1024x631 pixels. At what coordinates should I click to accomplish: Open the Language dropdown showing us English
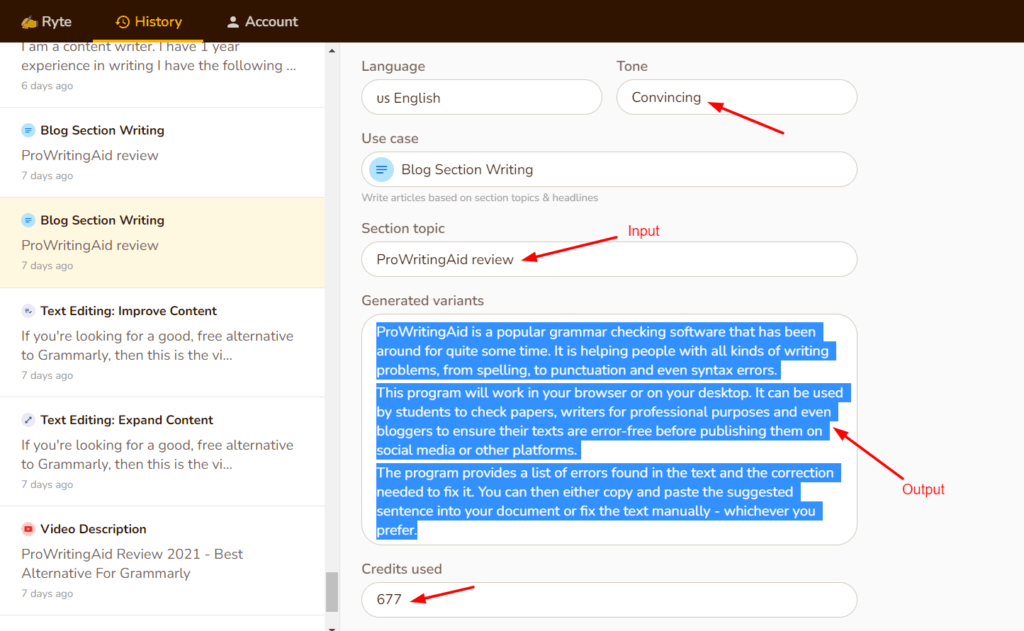480,97
